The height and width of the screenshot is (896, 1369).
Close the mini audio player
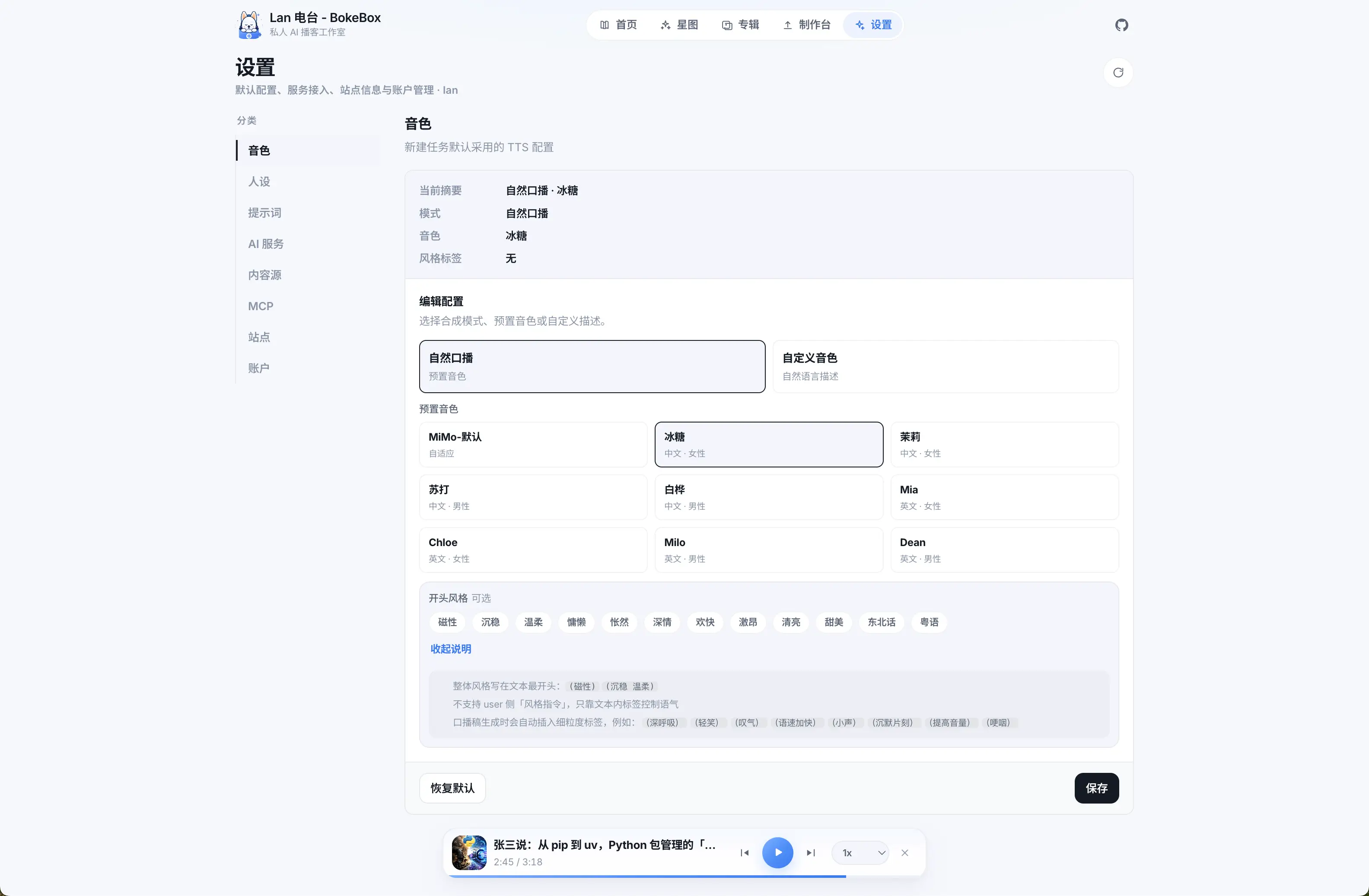pos(904,852)
